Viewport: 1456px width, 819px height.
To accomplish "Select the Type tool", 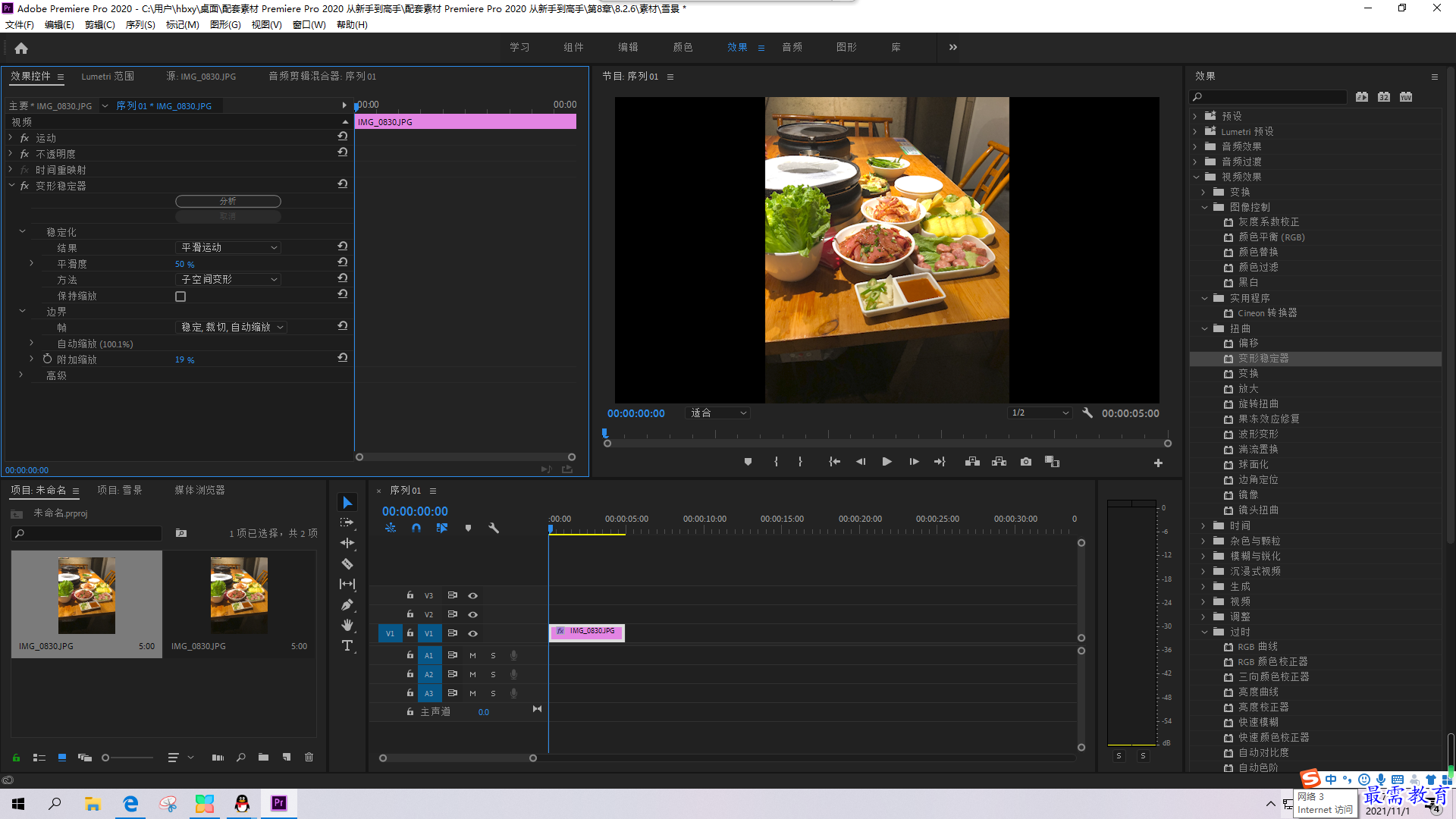I will point(347,645).
